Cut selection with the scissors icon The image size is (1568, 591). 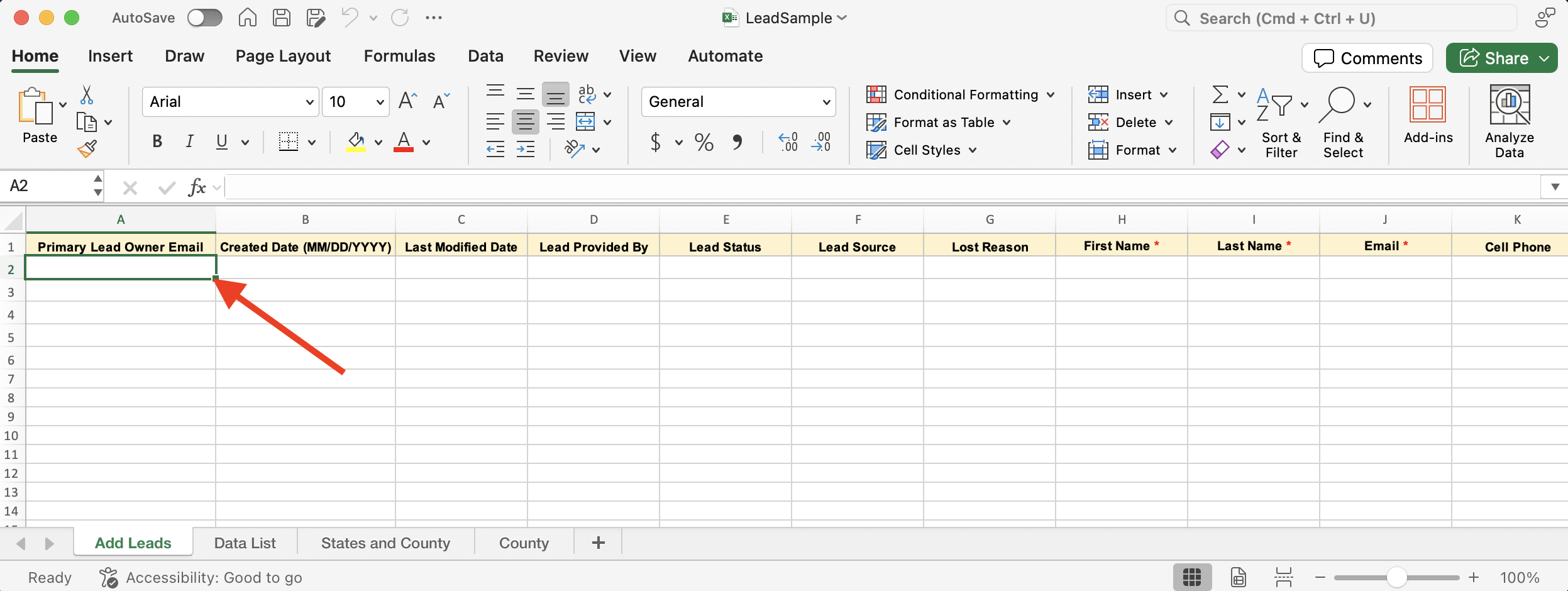click(x=87, y=95)
